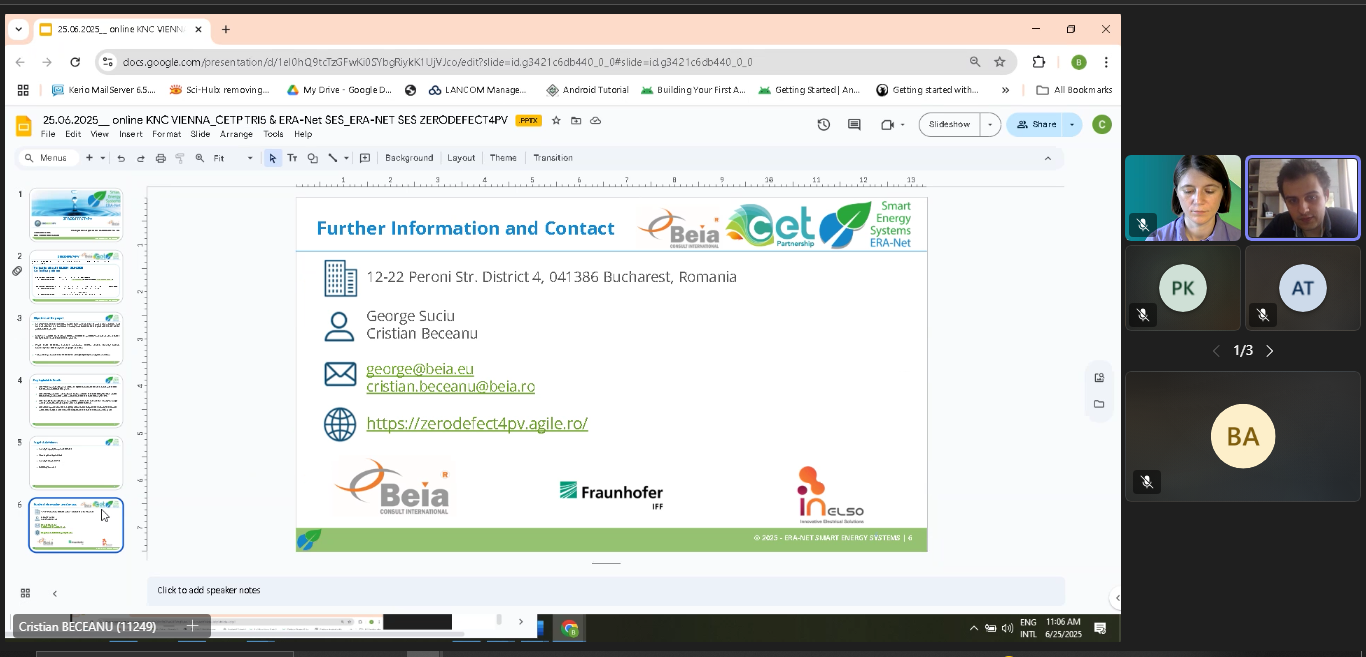Open the comments panel icon

[x=854, y=125]
